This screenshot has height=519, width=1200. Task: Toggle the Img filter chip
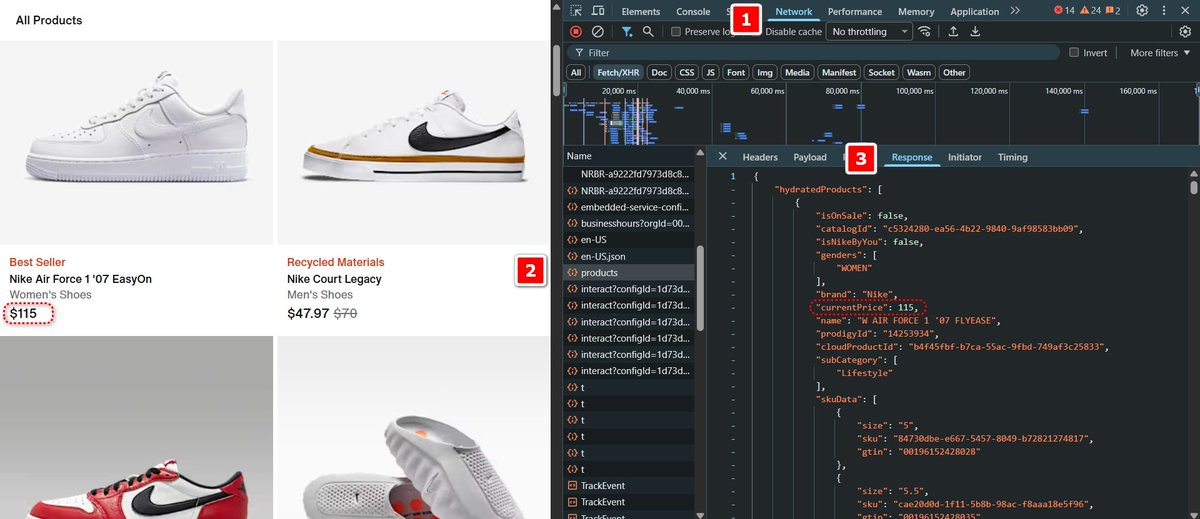(x=765, y=72)
